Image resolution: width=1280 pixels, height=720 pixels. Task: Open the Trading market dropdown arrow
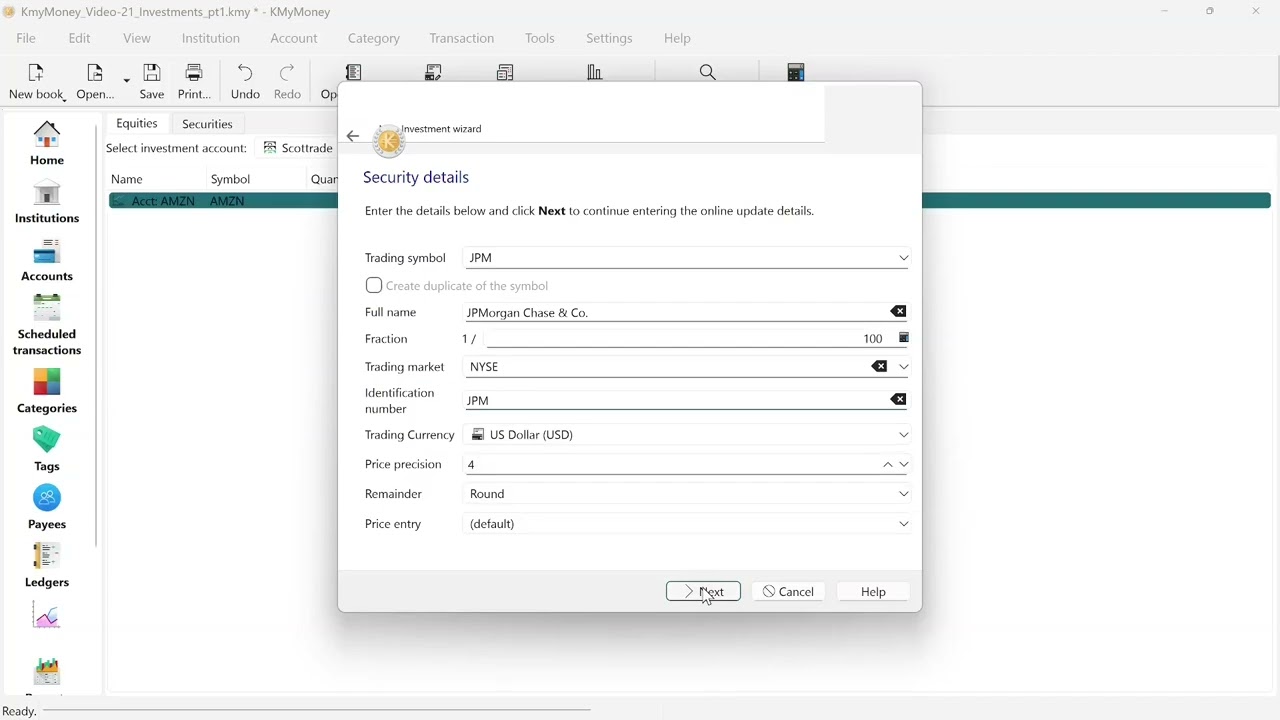[x=904, y=367]
